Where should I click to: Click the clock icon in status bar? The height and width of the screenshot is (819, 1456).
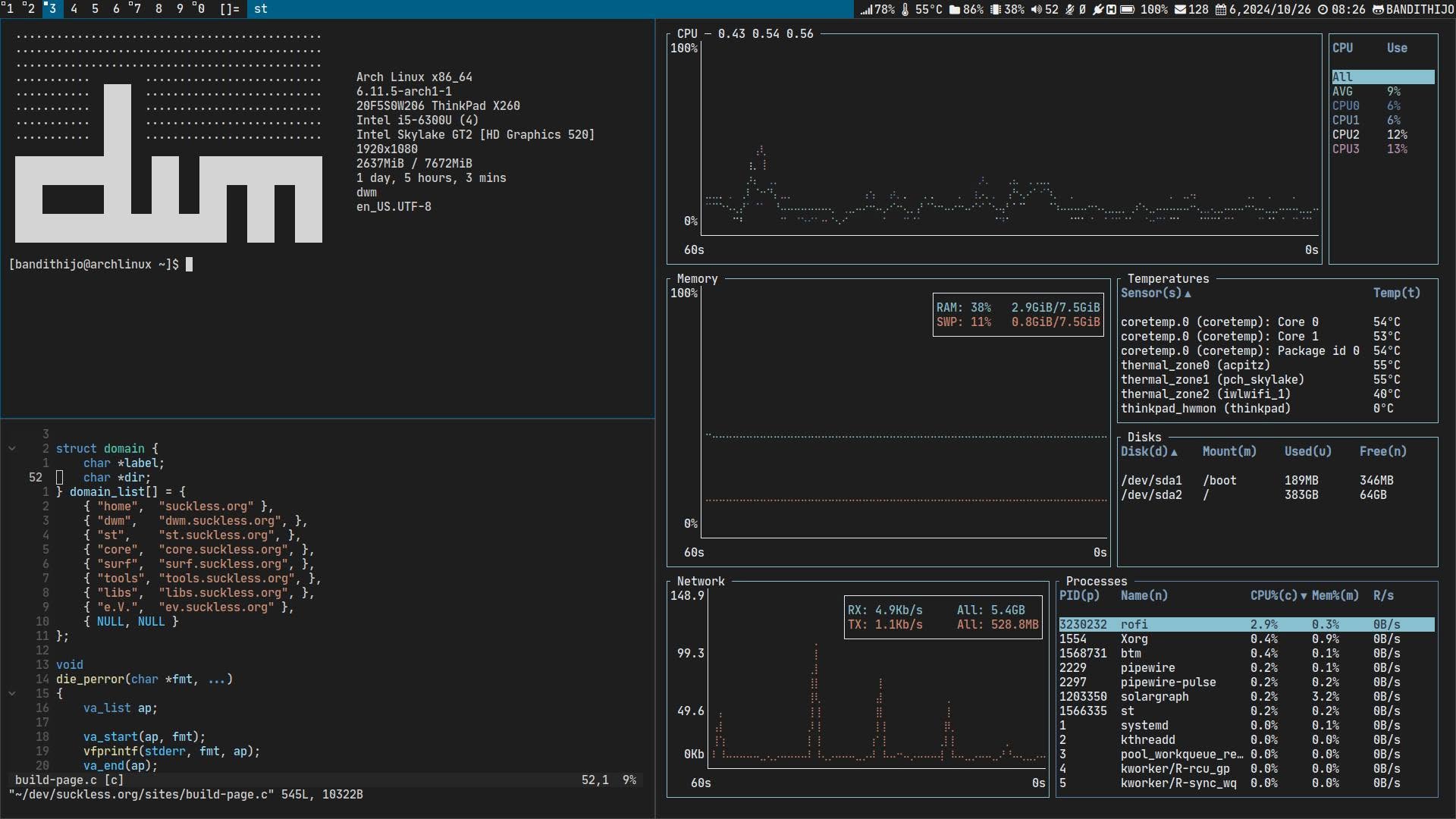[1323, 10]
